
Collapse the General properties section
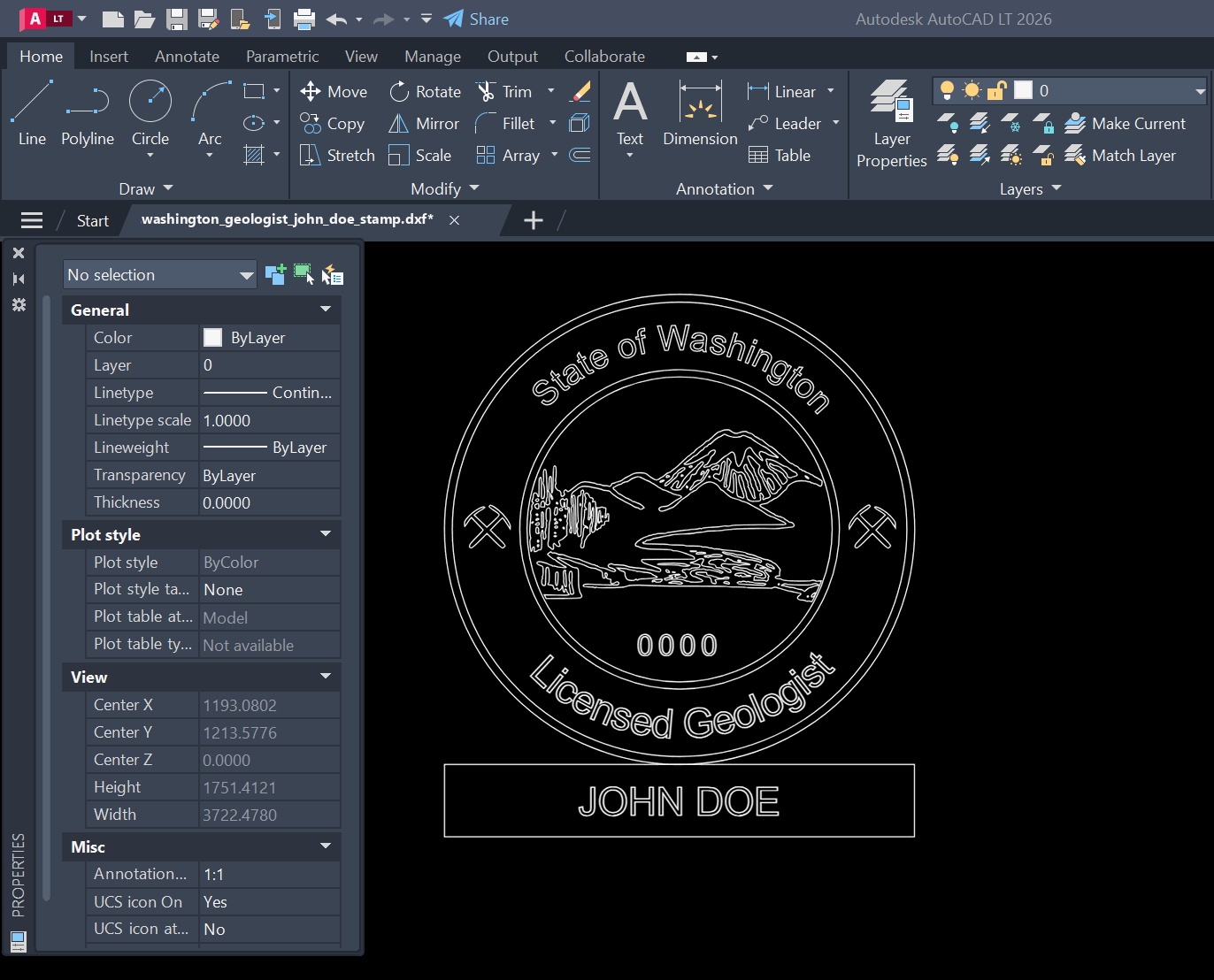(326, 310)
